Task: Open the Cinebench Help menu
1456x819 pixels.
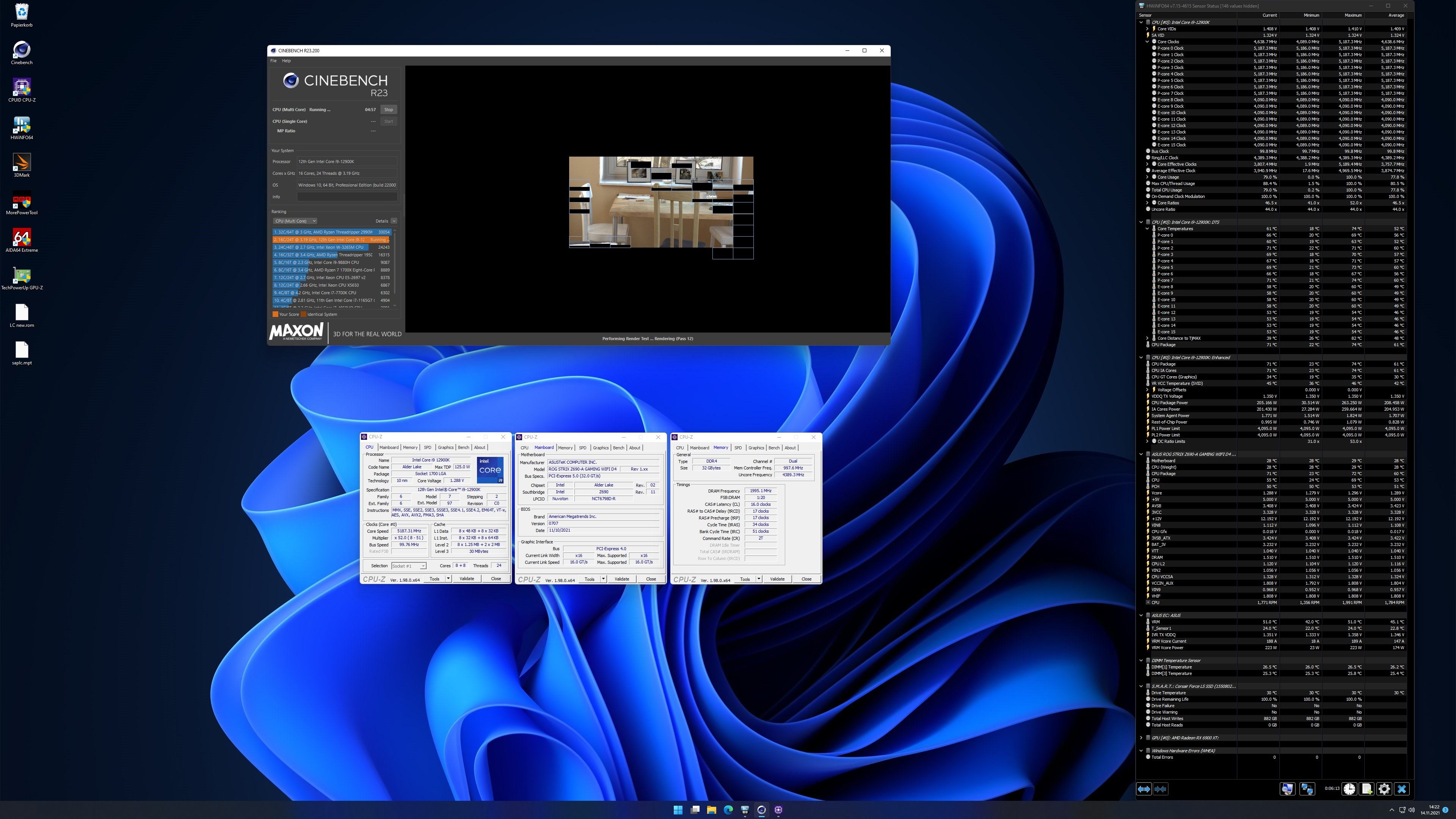Action: (x=286, y=61)
